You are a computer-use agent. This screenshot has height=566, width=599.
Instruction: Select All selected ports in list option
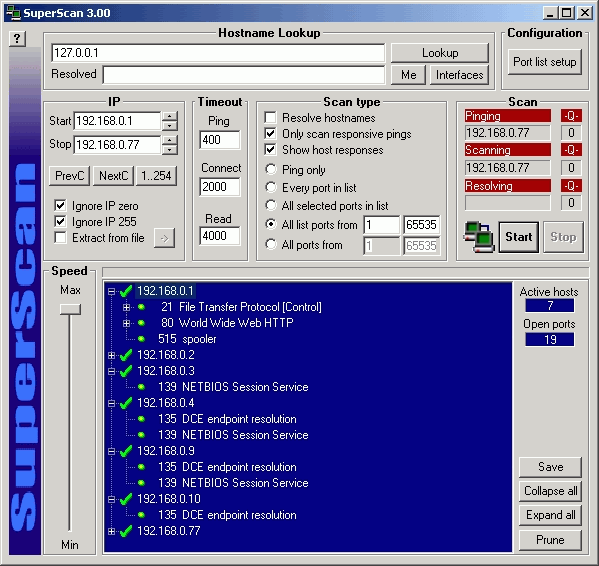click(271, 205)
